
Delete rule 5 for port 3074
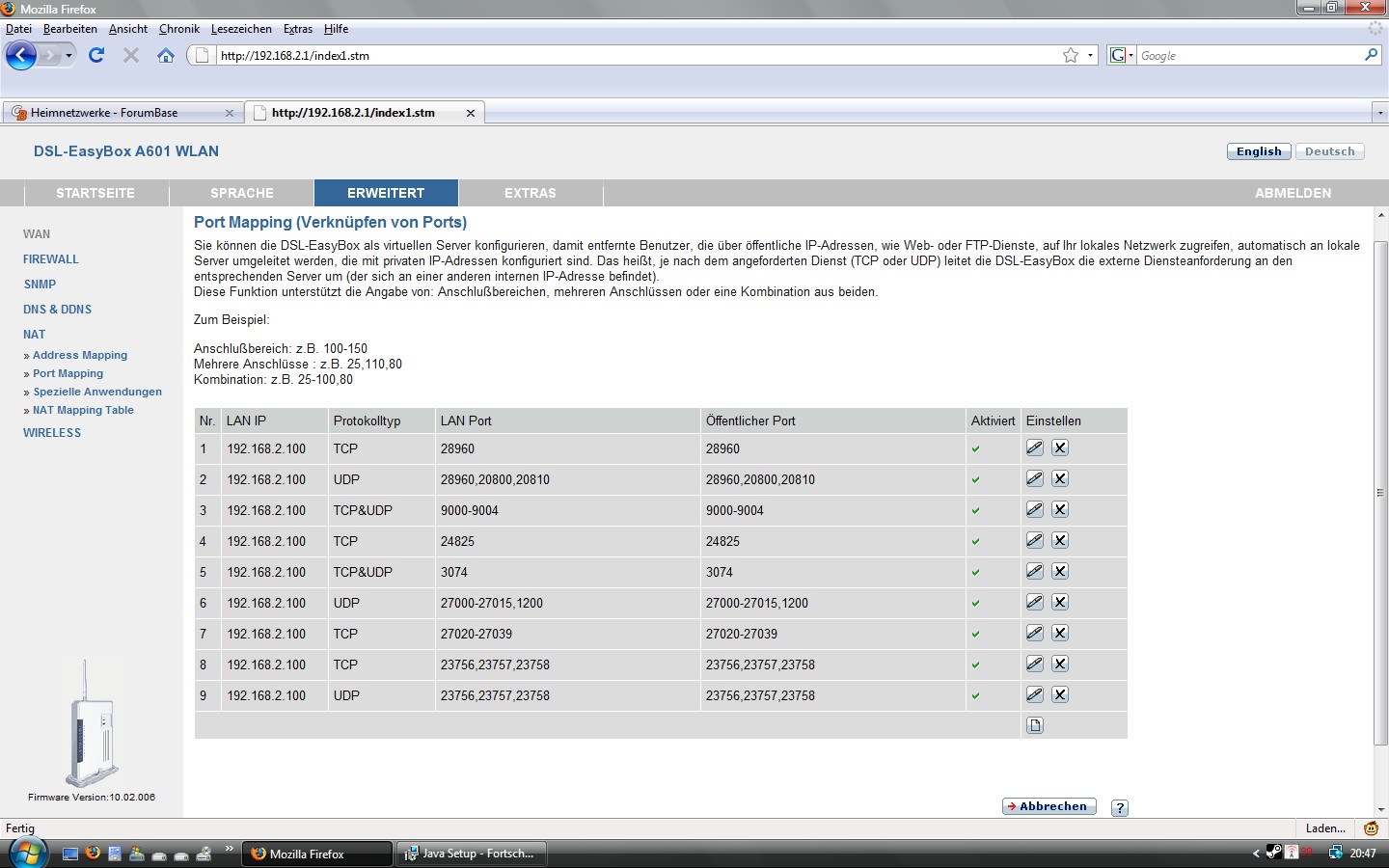pyautogui.click(x=1060, y=571)
